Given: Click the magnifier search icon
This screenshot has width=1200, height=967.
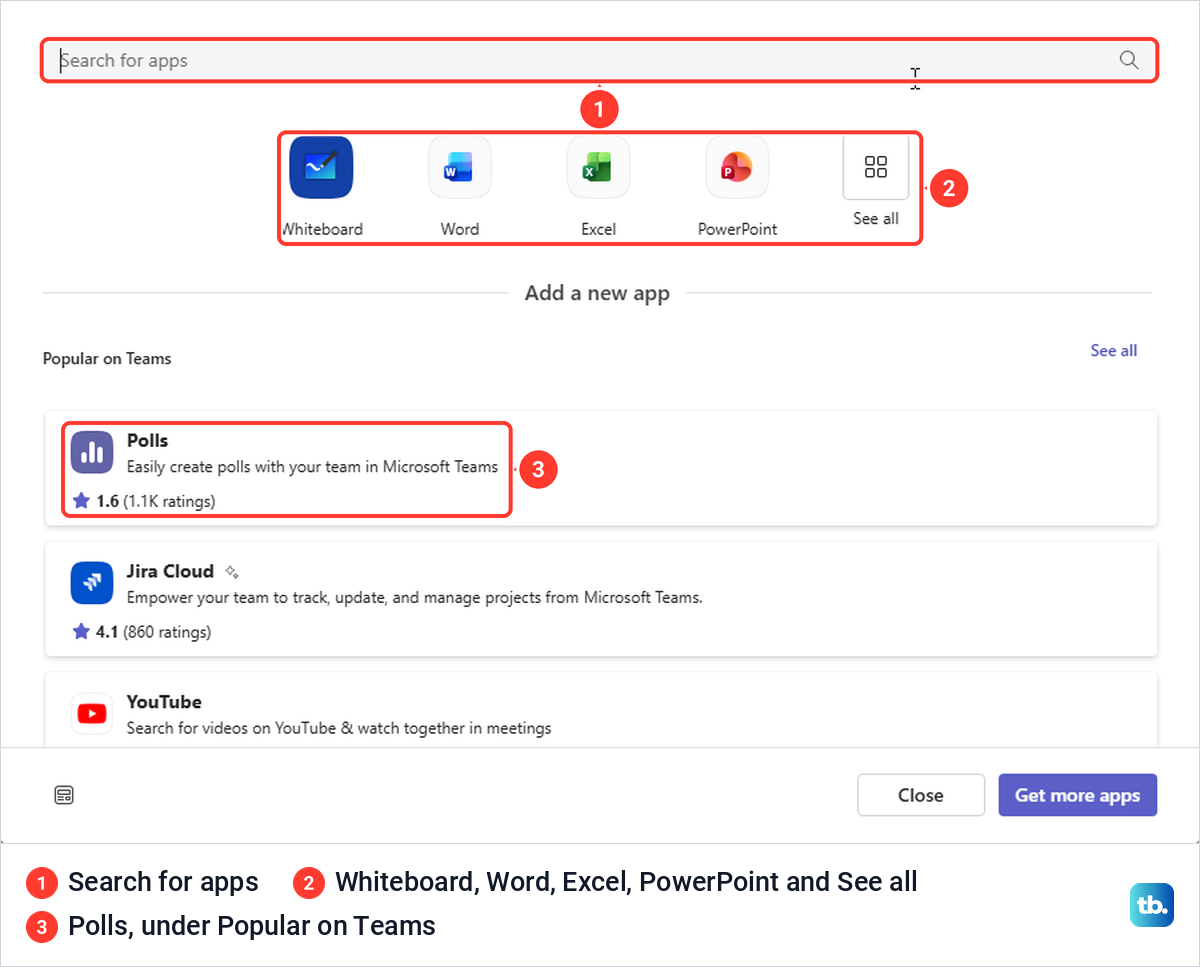Looking at the screenshot, I should click(1129, 60).
